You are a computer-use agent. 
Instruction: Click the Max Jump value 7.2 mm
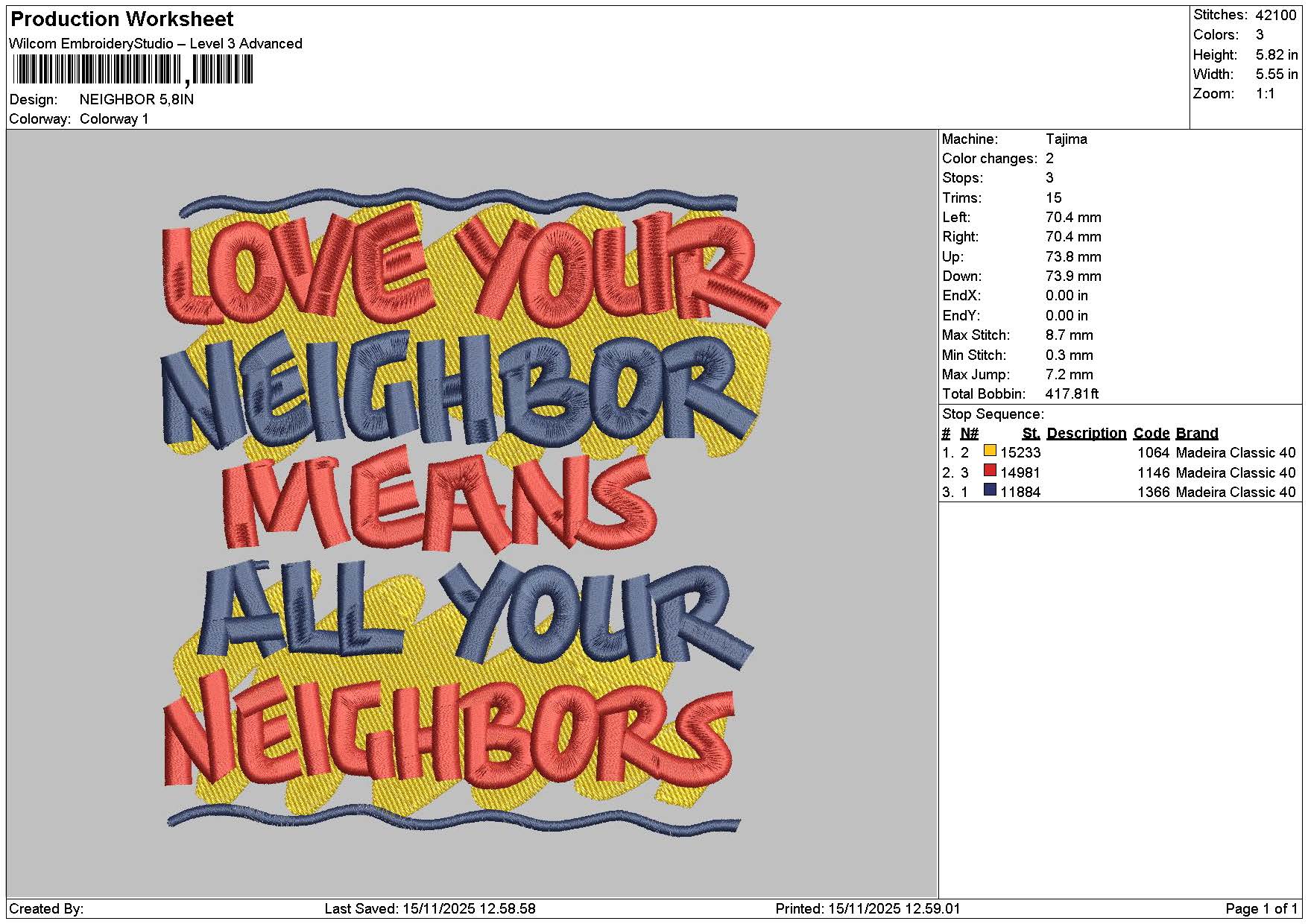coord(1070,375)
